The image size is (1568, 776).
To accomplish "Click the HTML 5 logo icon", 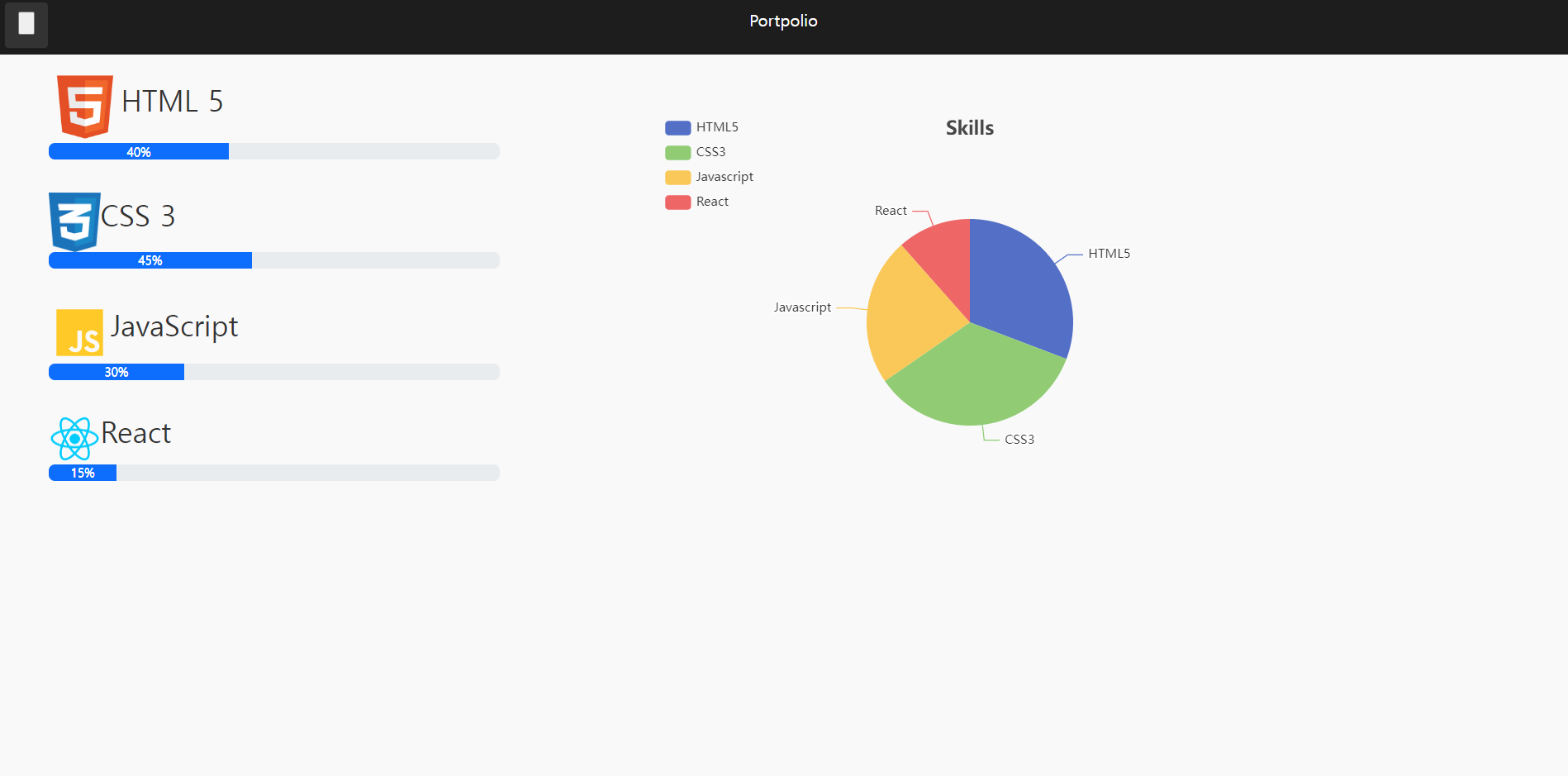I will [83, 103].
